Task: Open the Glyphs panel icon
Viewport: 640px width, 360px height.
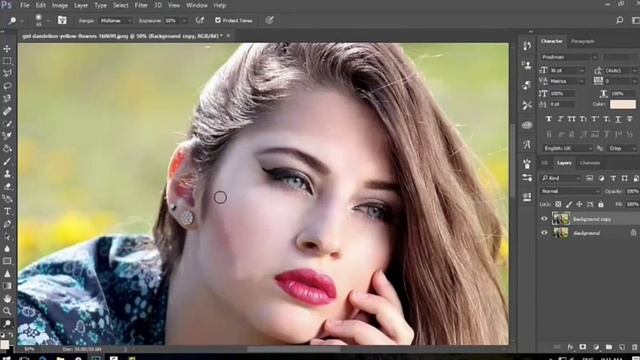Action: (x=527, y=144)
